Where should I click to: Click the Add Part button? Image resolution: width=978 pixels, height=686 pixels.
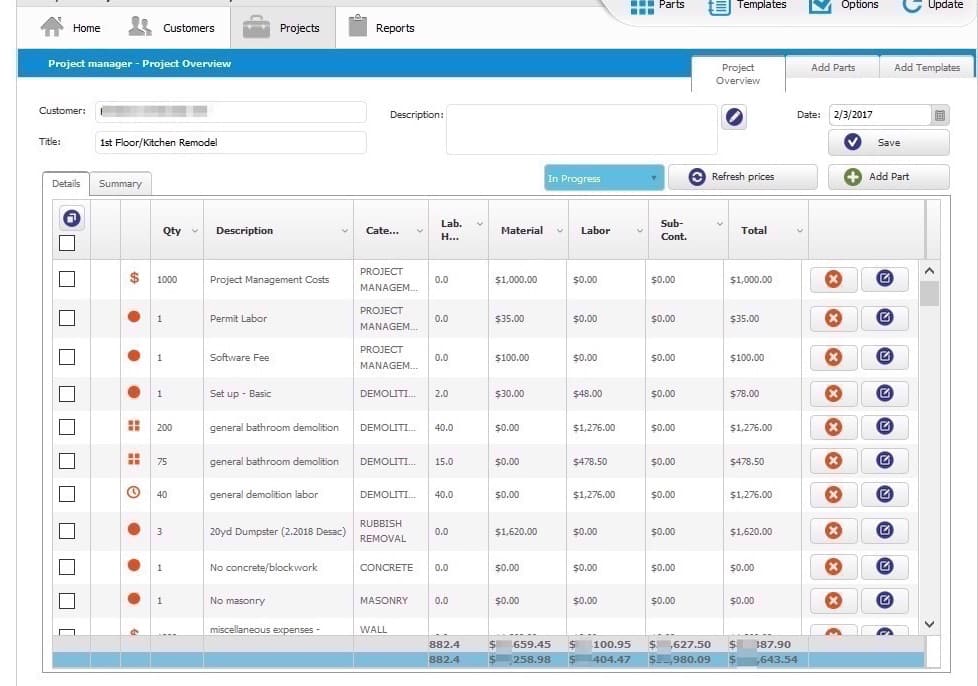point(889,177)
